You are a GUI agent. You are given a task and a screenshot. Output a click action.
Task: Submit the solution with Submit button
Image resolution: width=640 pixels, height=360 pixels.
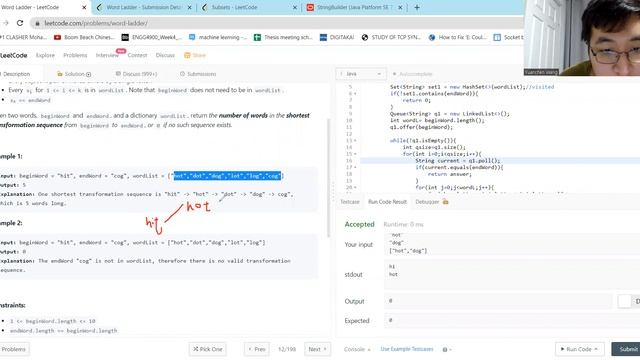pos(626,349)
